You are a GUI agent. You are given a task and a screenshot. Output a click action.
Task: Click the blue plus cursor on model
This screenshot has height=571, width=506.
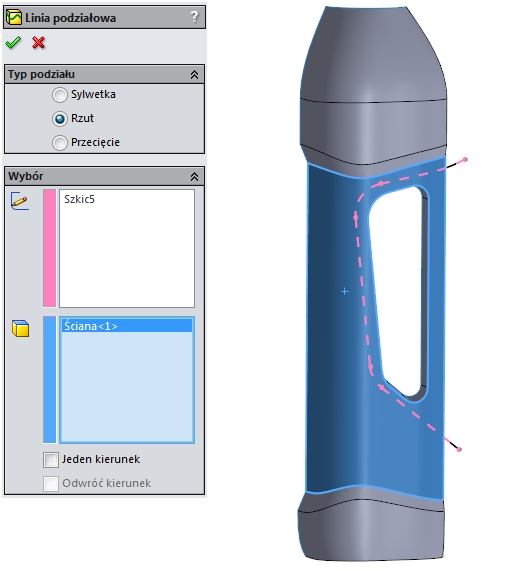point(345,291)
